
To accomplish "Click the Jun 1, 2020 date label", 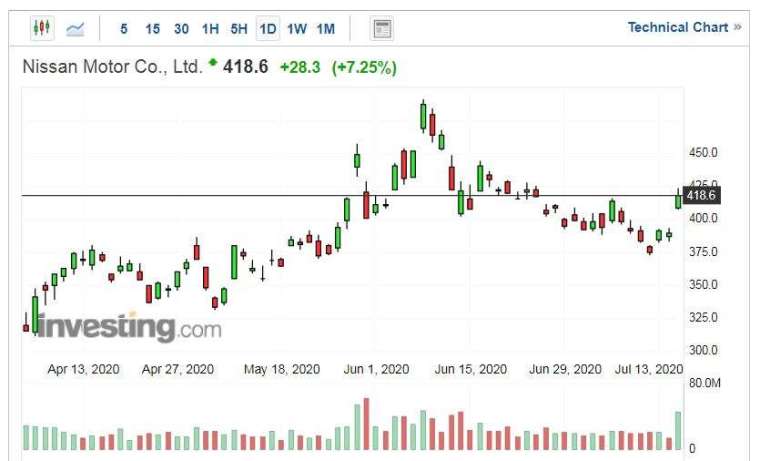I will tap(376, 369).
